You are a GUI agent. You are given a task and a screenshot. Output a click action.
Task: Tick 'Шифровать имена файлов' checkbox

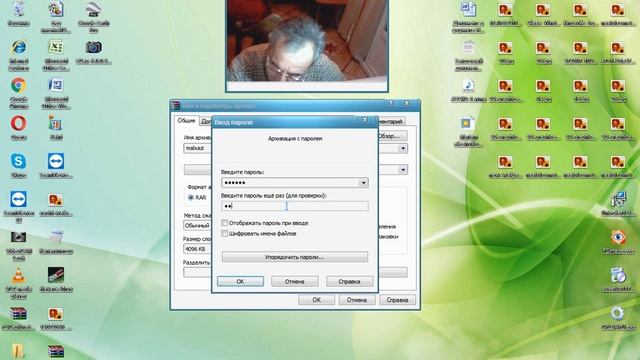pyautogui.click(x=224, y=233)
